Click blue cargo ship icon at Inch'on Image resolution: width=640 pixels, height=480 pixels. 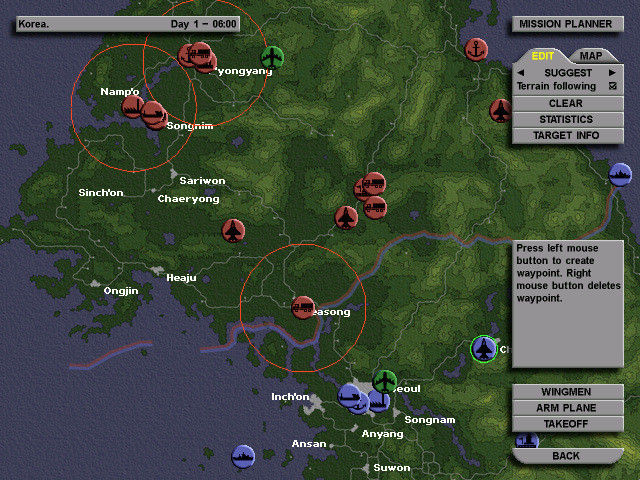click(x=349, y=395)
